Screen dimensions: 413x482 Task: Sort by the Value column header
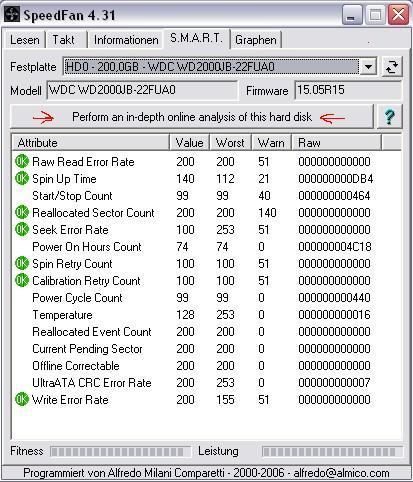[189, 143]
